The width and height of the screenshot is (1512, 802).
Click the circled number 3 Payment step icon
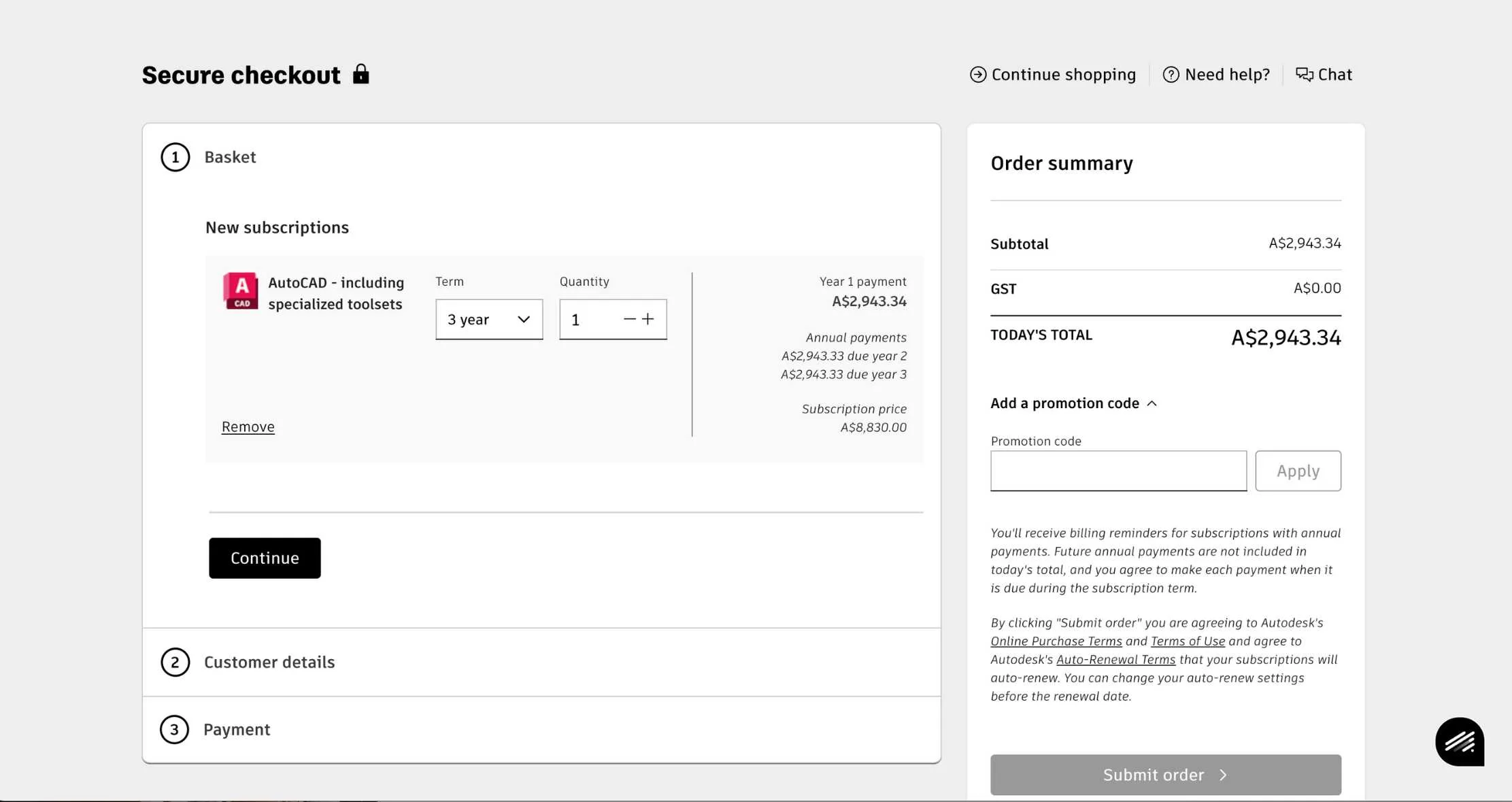click(175, 729)
